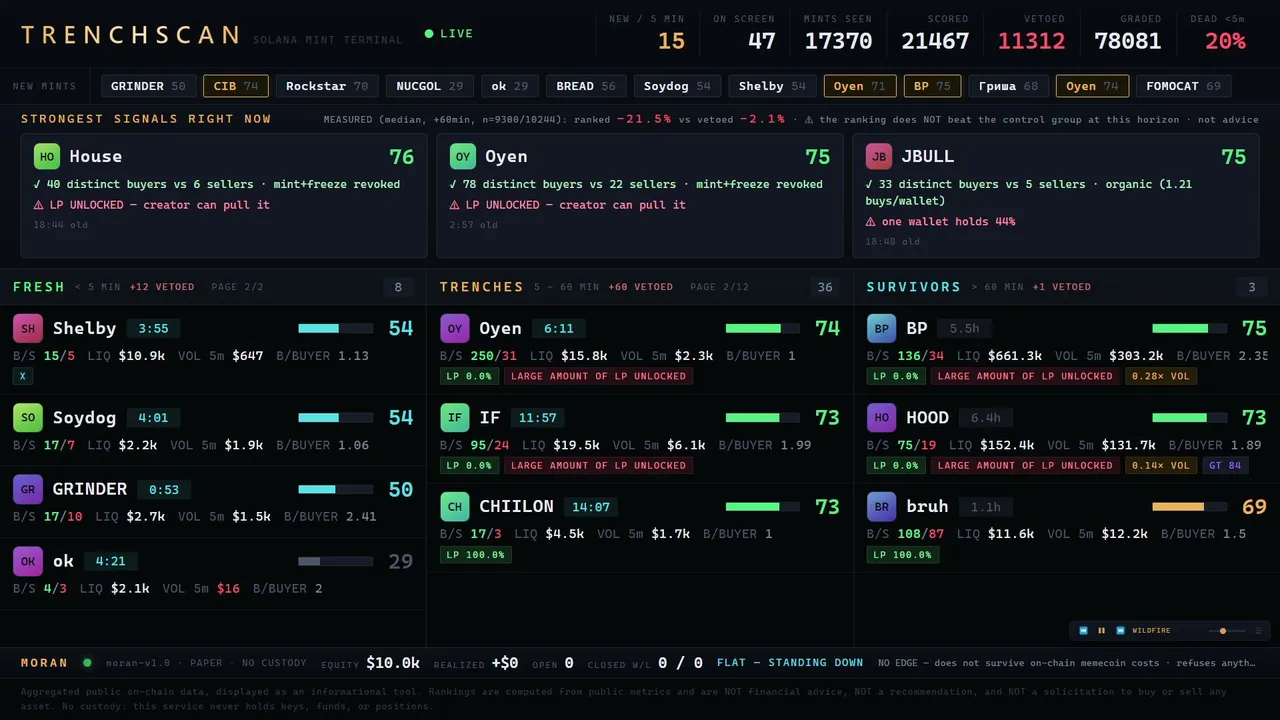Click the LP 100.0% tag under CHIILON

[475, 554]
